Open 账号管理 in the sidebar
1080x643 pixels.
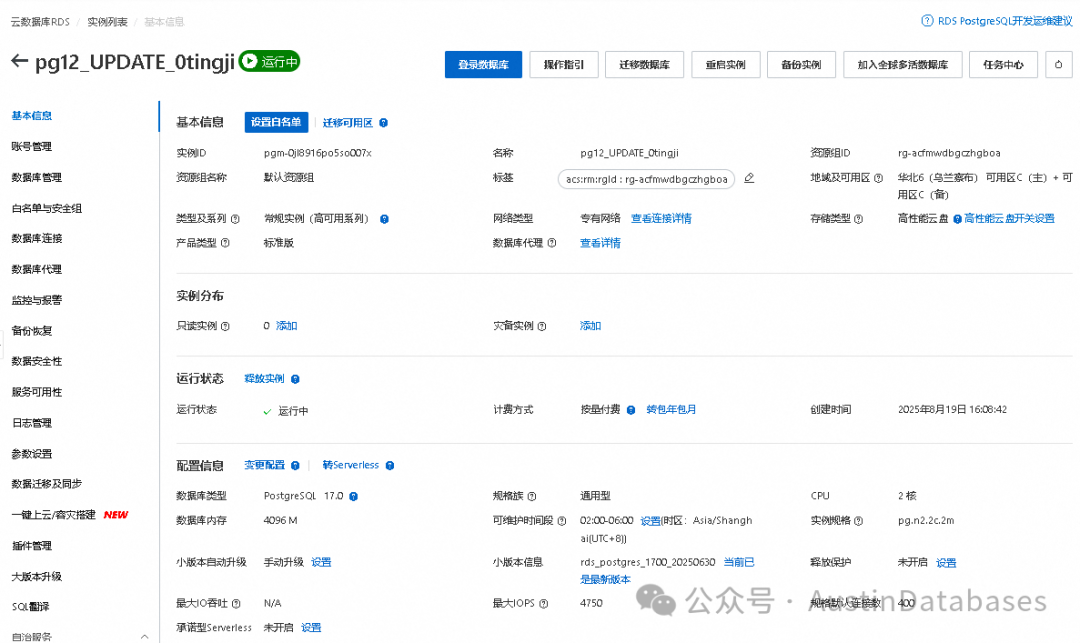pyautogui.click(x=32, y=147)
